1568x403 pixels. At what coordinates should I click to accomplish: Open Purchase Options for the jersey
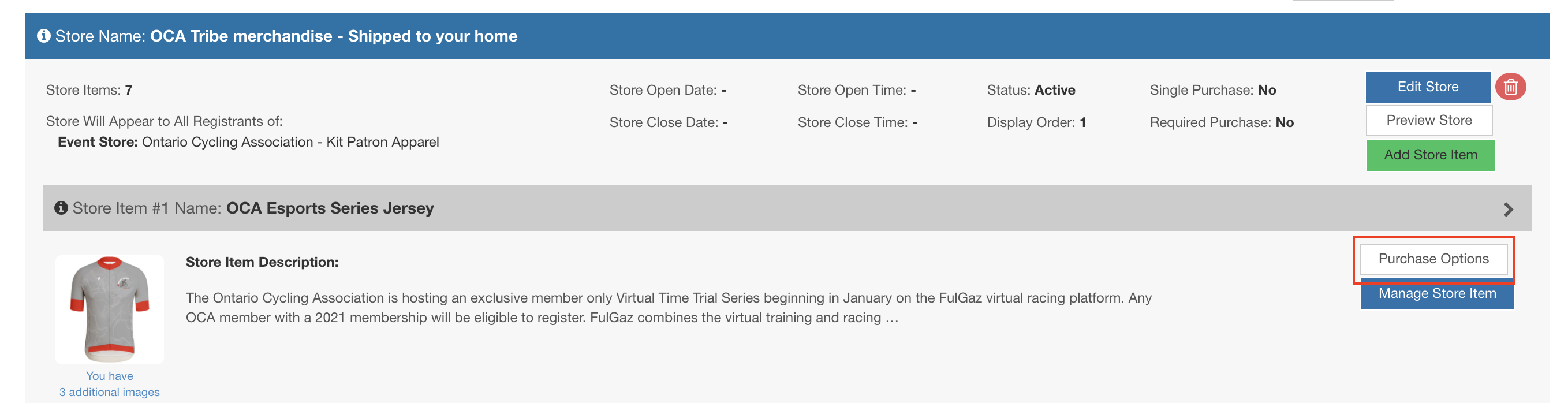click(x=1433, y=259)
